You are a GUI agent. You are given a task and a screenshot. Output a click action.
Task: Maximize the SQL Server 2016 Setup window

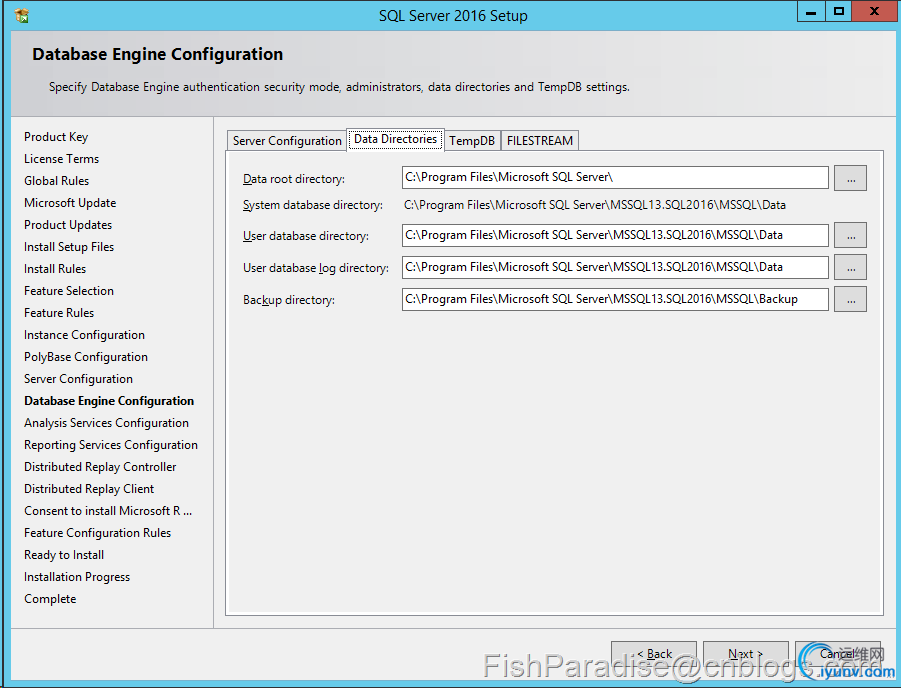[839, 11]
